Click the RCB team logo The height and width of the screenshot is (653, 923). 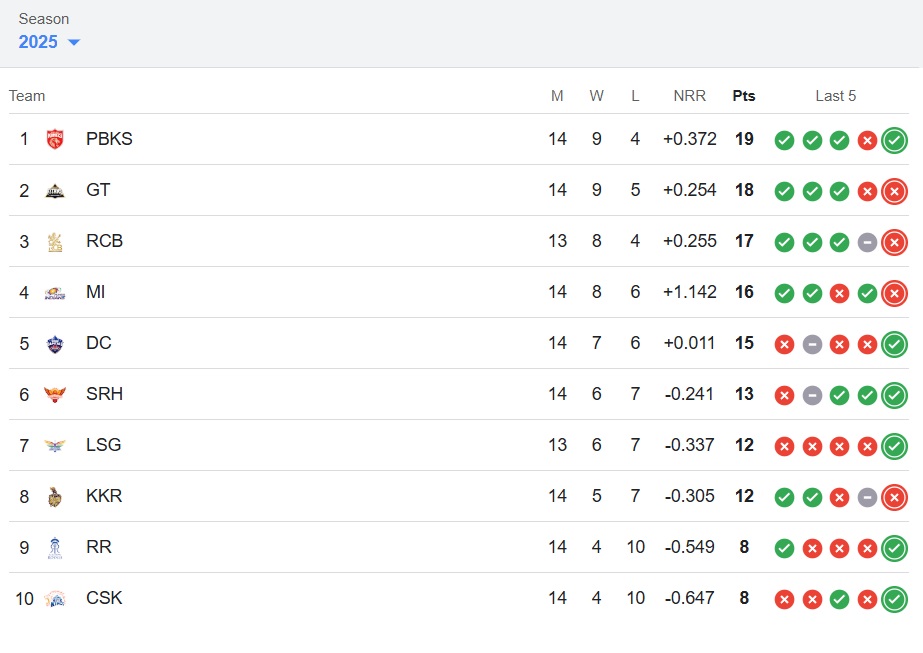pos(56,242)
